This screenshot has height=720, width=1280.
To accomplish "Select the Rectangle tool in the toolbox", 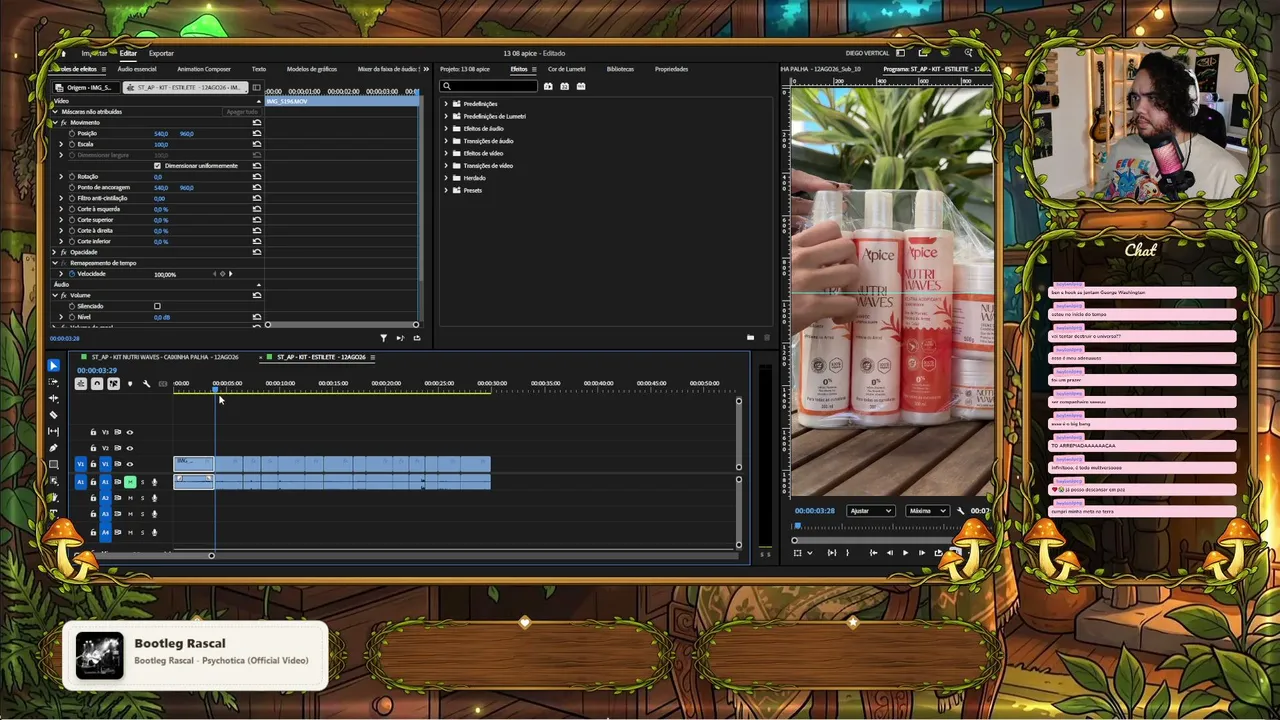I will coord(54,464).
